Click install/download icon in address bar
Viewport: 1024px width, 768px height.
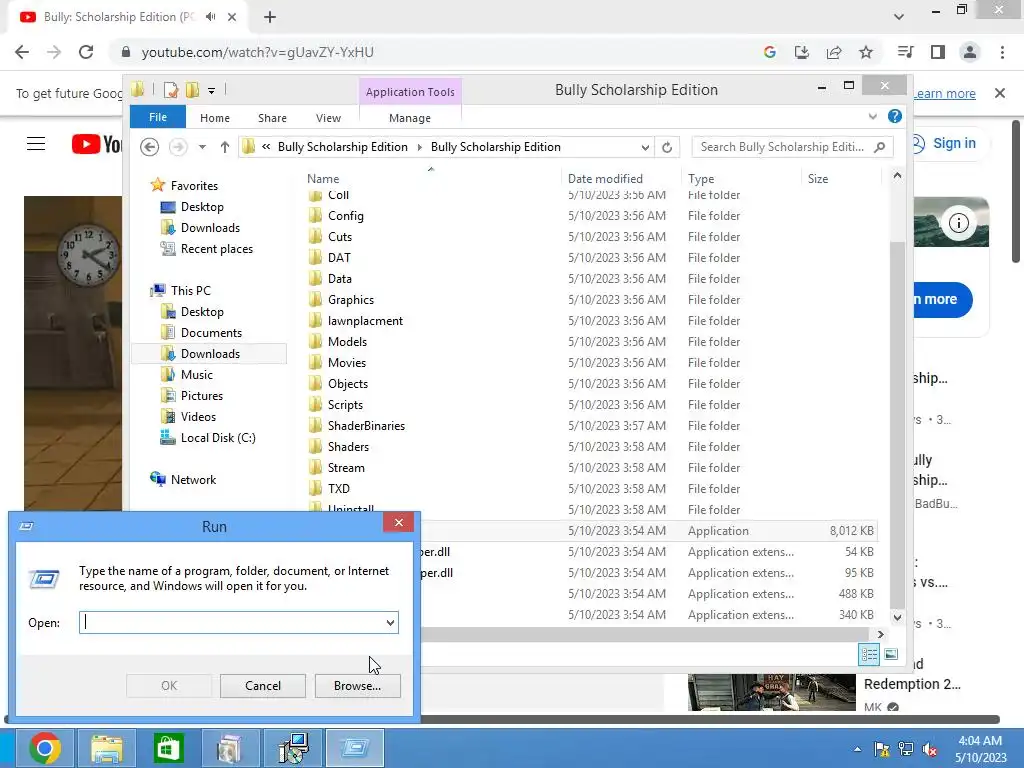[802, 52]
